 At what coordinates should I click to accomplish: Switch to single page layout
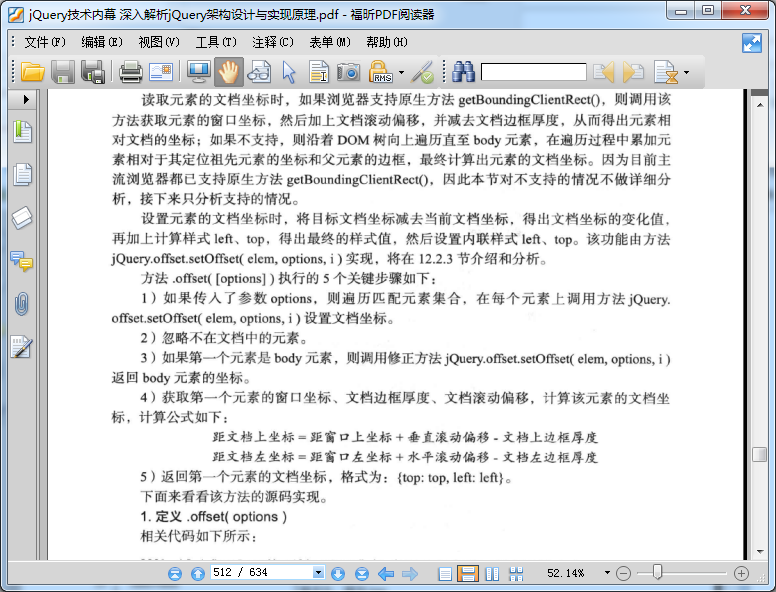coord(445,573)
